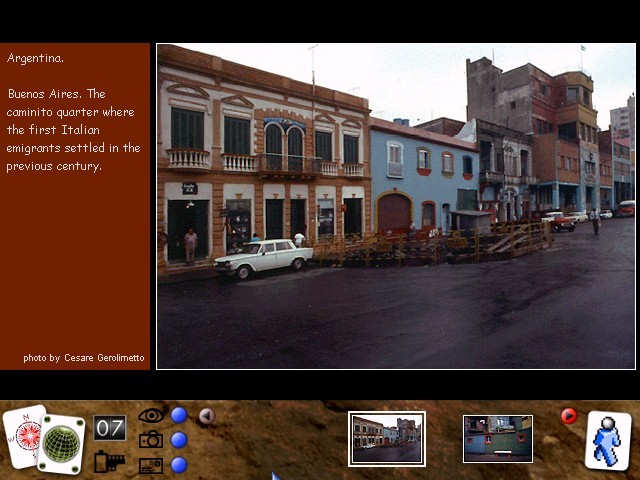Toggle the blue button beside the camera
The image size is (640, 480).
click(x=179, y=440)
